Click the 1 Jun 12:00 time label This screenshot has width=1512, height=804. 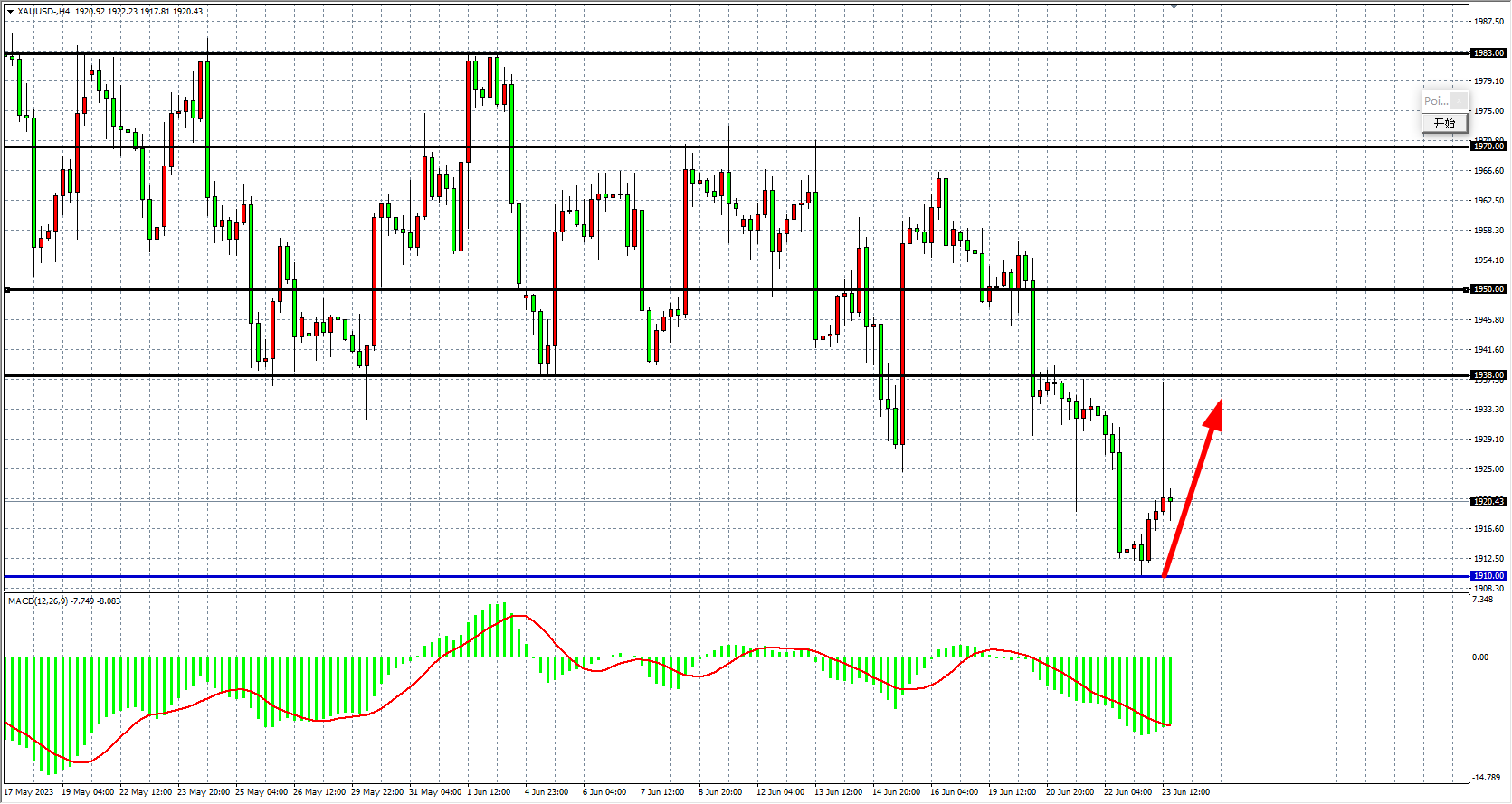[x=489, y=792]
